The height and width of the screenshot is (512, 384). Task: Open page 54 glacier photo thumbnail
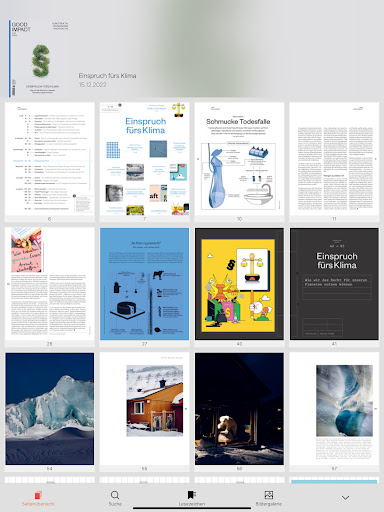[50, 409]
